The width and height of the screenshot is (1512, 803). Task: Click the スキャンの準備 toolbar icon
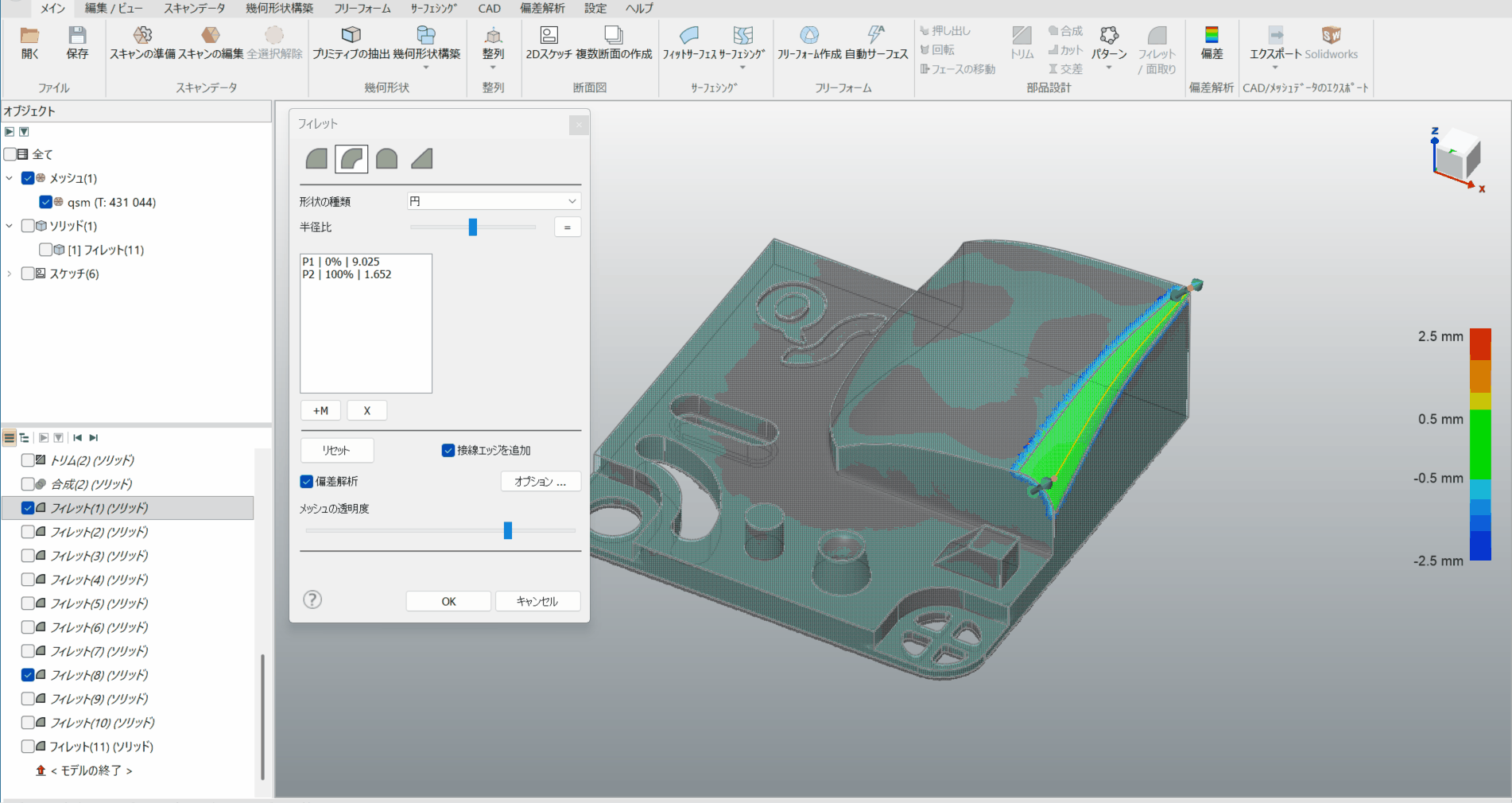coord(143,36)
